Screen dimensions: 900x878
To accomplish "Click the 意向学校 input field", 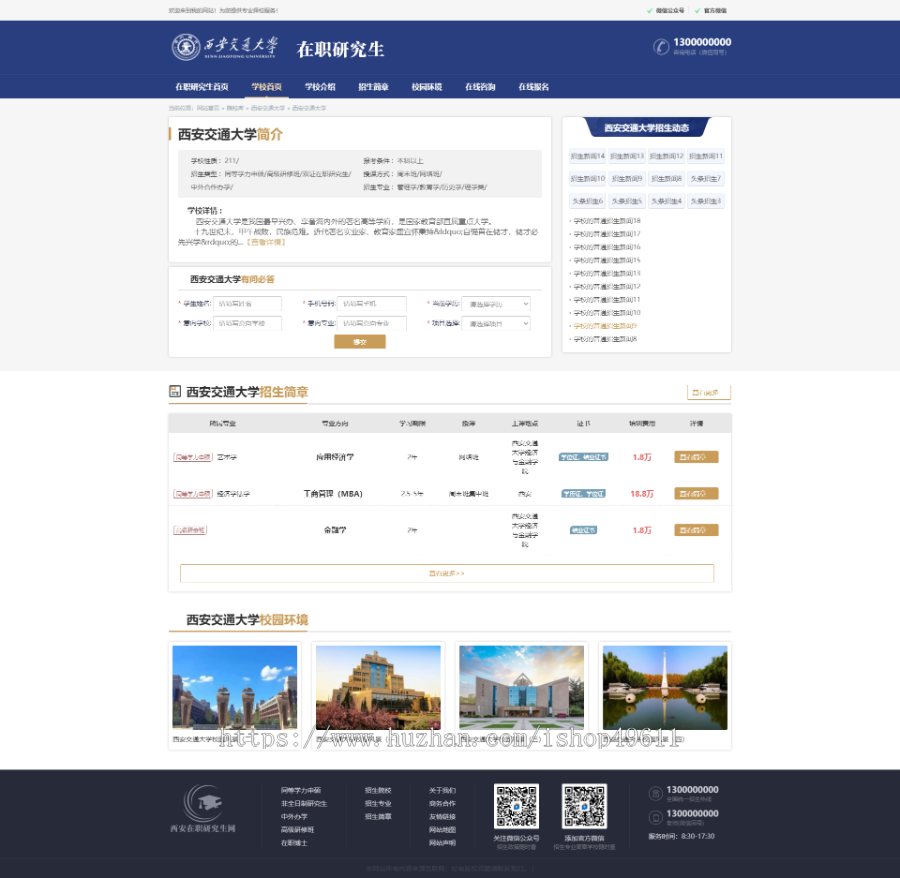I will [x=247, y=323].
